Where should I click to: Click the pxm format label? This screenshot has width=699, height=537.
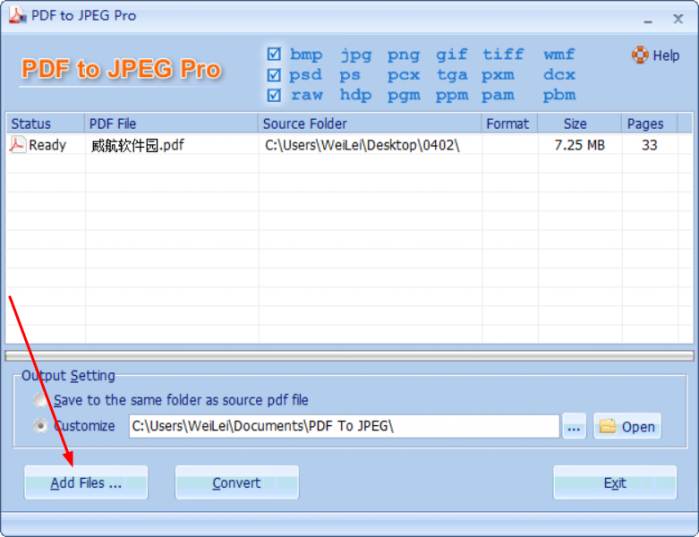[x=498, y=75]
